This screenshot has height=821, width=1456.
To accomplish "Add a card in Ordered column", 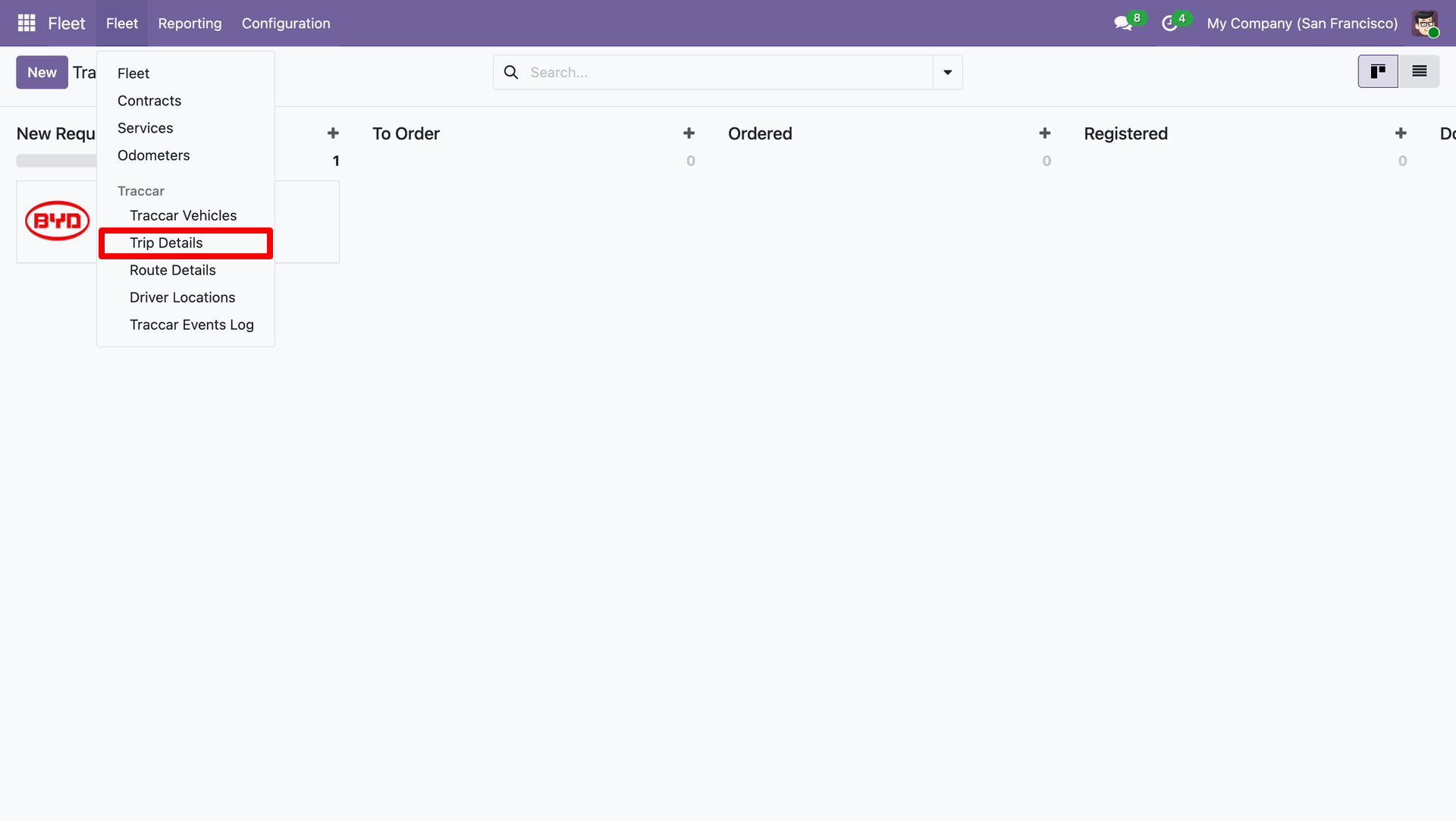I will [1044, 133].
